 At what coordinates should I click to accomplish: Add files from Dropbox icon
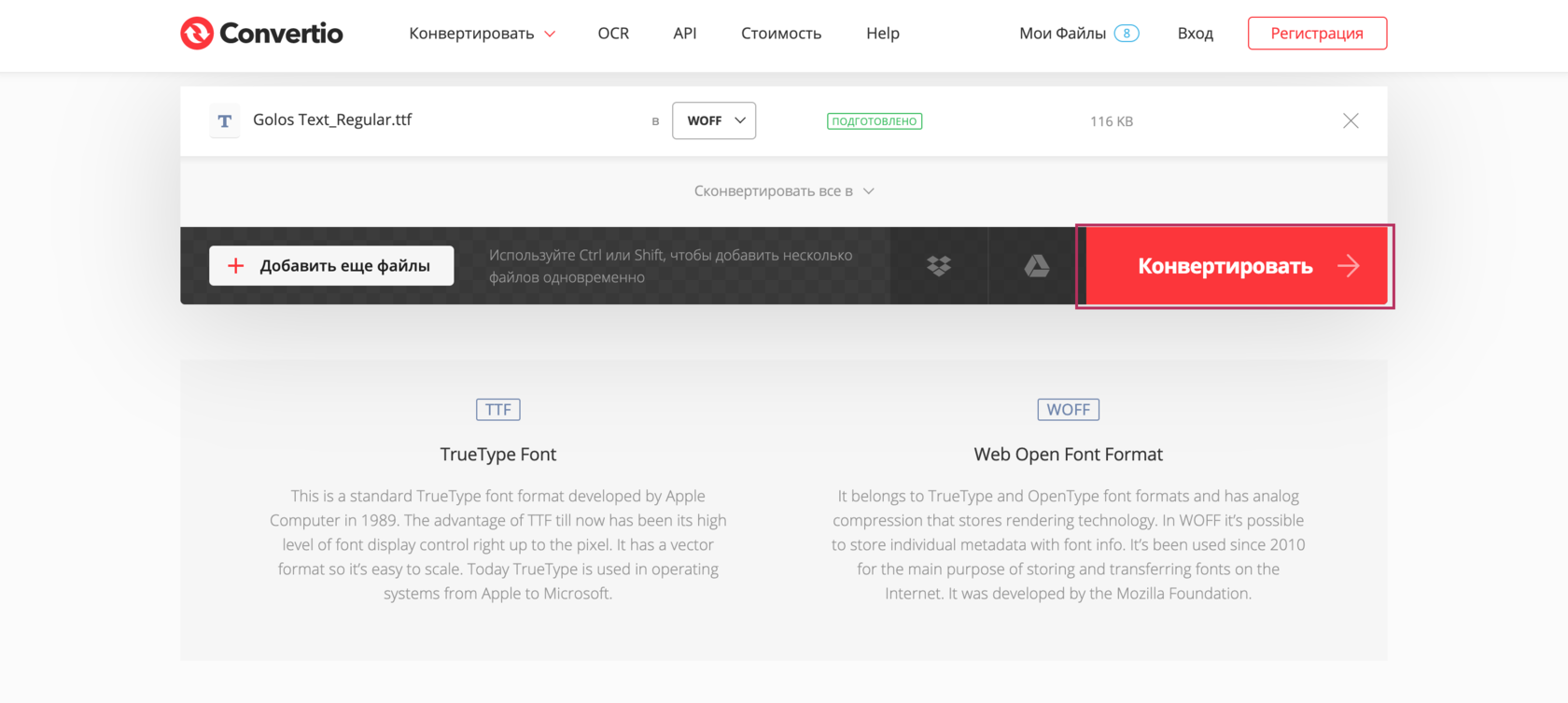[939, 266]
